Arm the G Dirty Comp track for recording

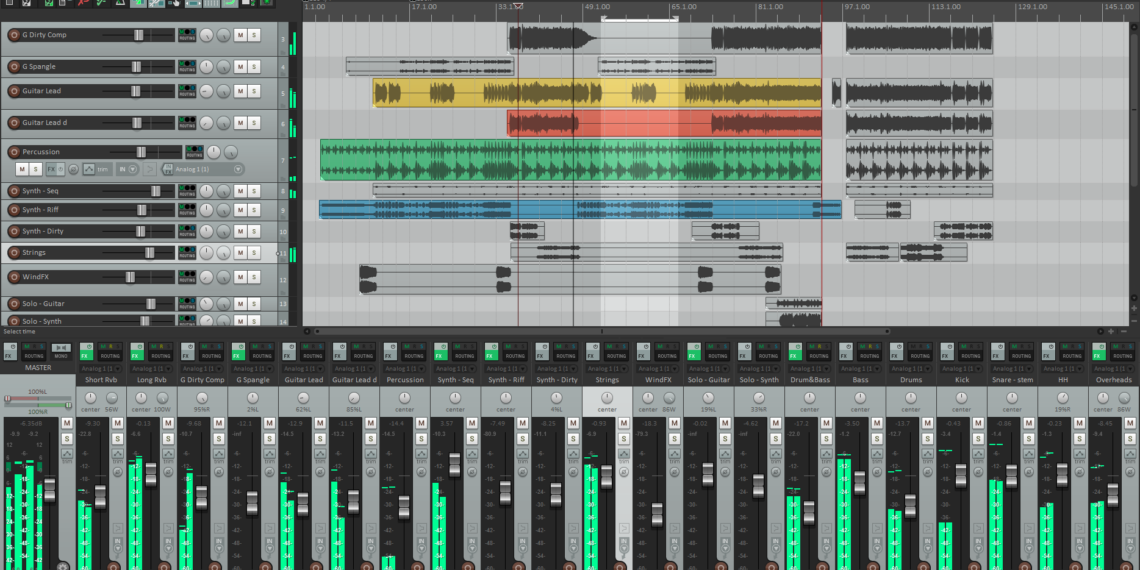tap(13, 35)
